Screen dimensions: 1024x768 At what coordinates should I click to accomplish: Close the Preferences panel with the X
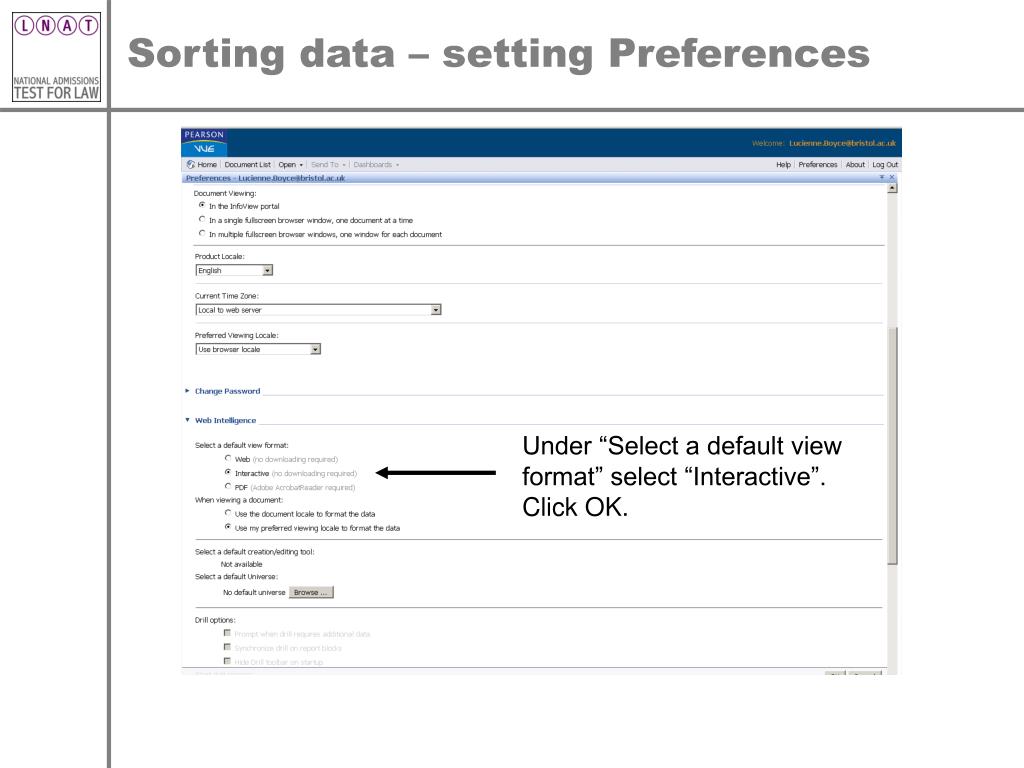click(892, 177)
